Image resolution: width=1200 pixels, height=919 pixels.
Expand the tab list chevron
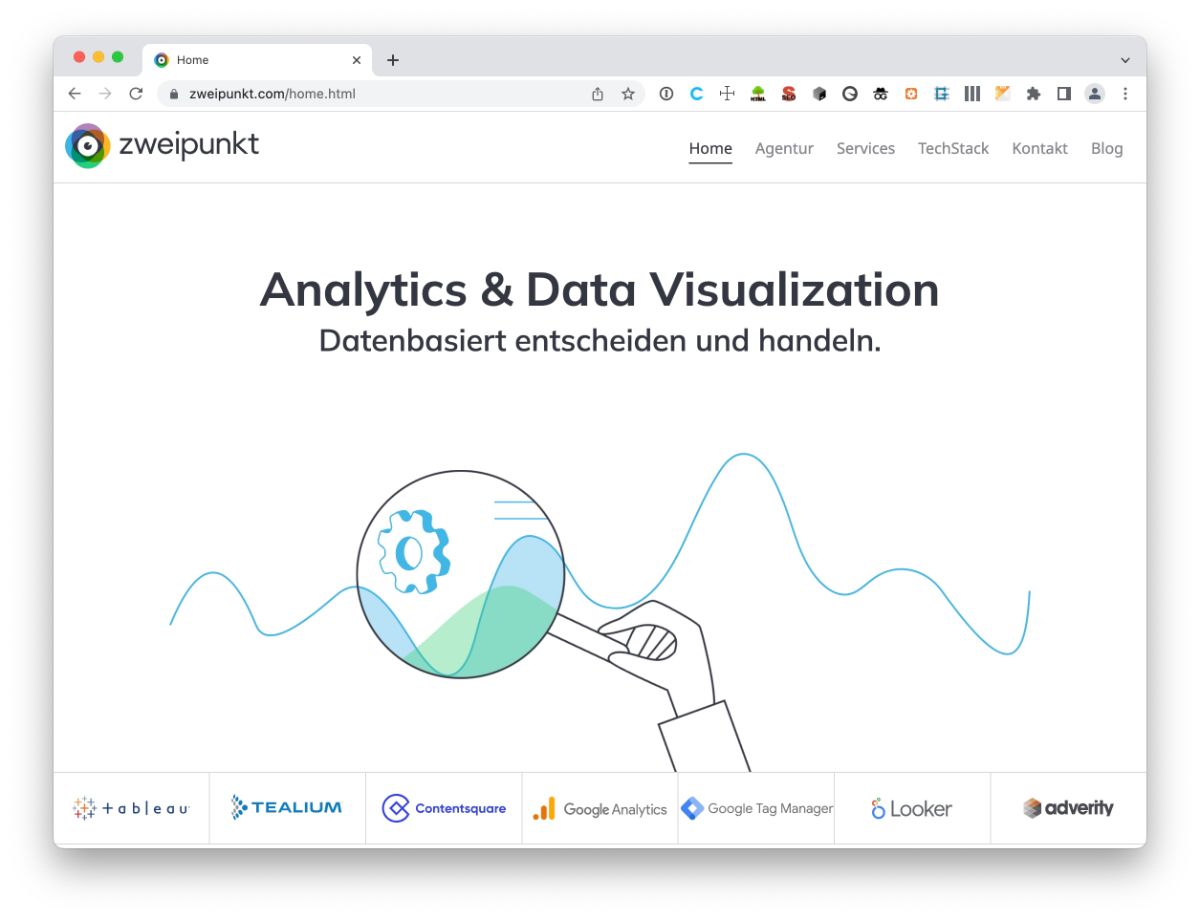tap(1126, 60)
